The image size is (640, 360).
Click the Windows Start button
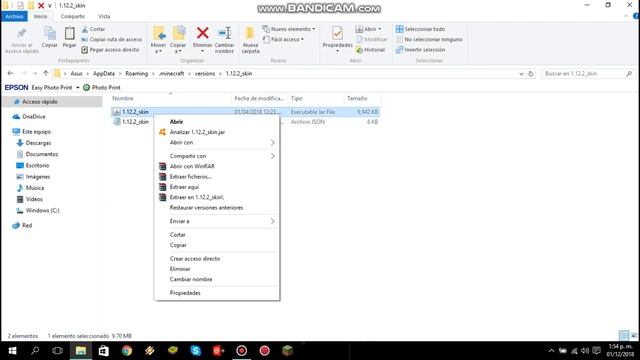12,351
